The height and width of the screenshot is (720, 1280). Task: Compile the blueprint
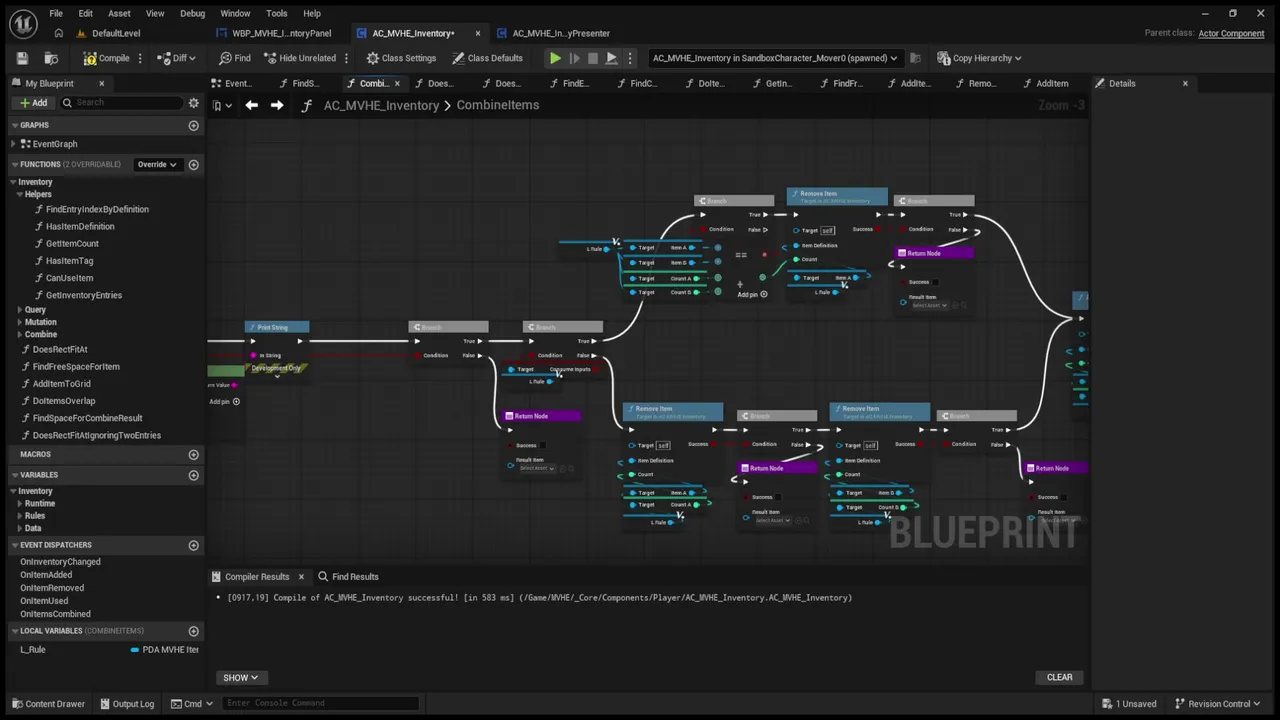click(106, 58)
